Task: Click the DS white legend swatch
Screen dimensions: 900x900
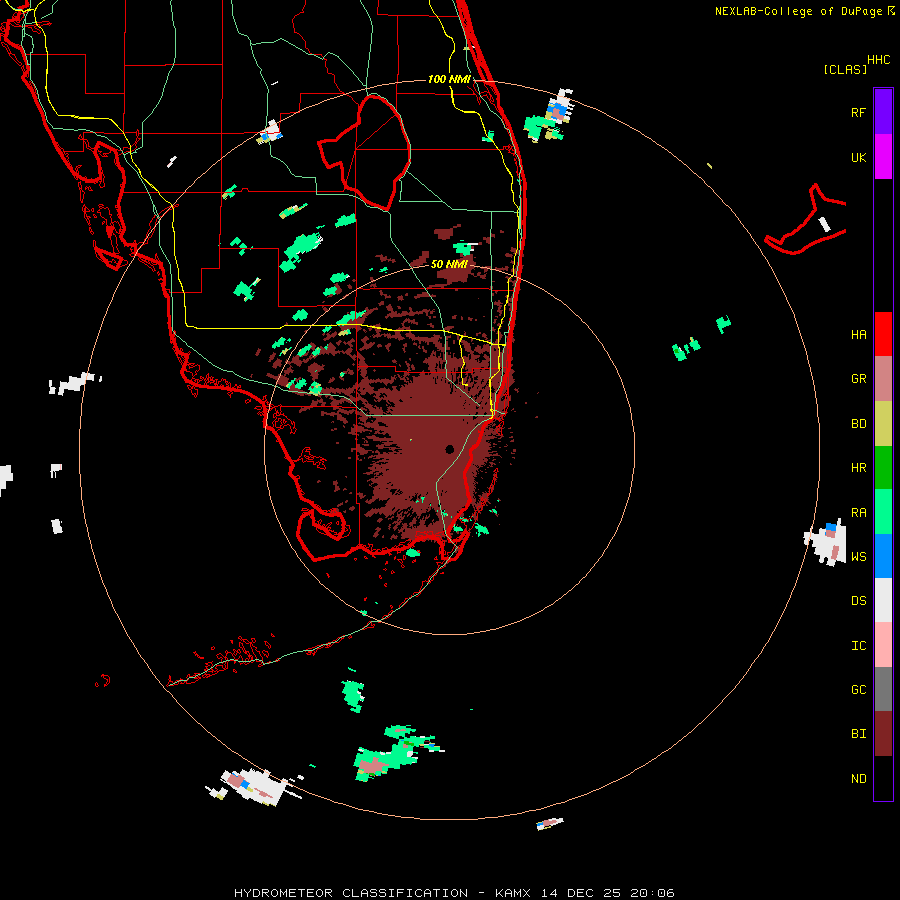Action: [883, 600]
